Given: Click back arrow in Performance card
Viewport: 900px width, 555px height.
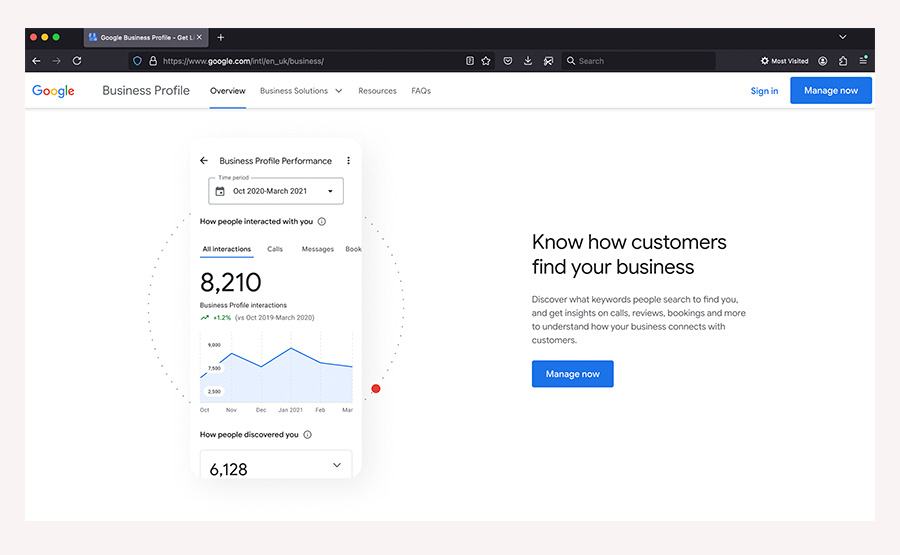Looking at the screenshot, I should pos(204,161).
